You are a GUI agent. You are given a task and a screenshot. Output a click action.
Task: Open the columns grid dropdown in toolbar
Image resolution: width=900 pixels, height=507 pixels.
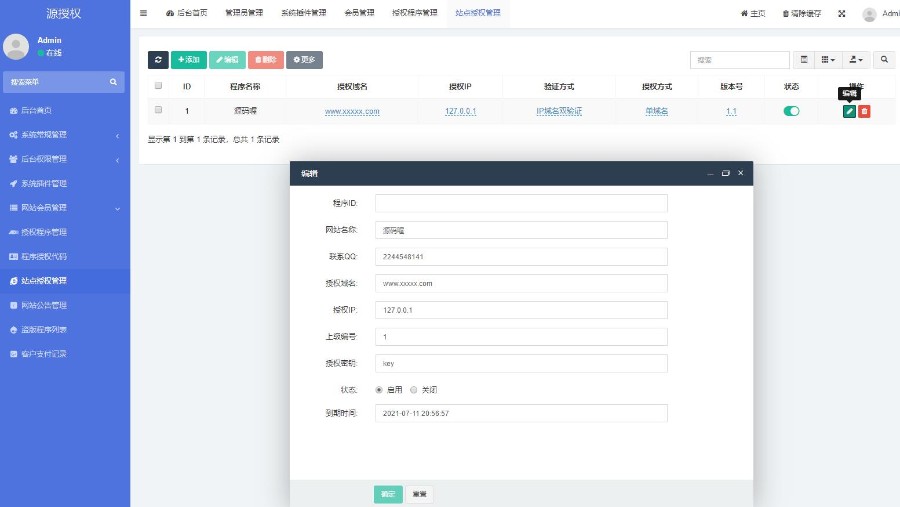[x=828, y=60]
